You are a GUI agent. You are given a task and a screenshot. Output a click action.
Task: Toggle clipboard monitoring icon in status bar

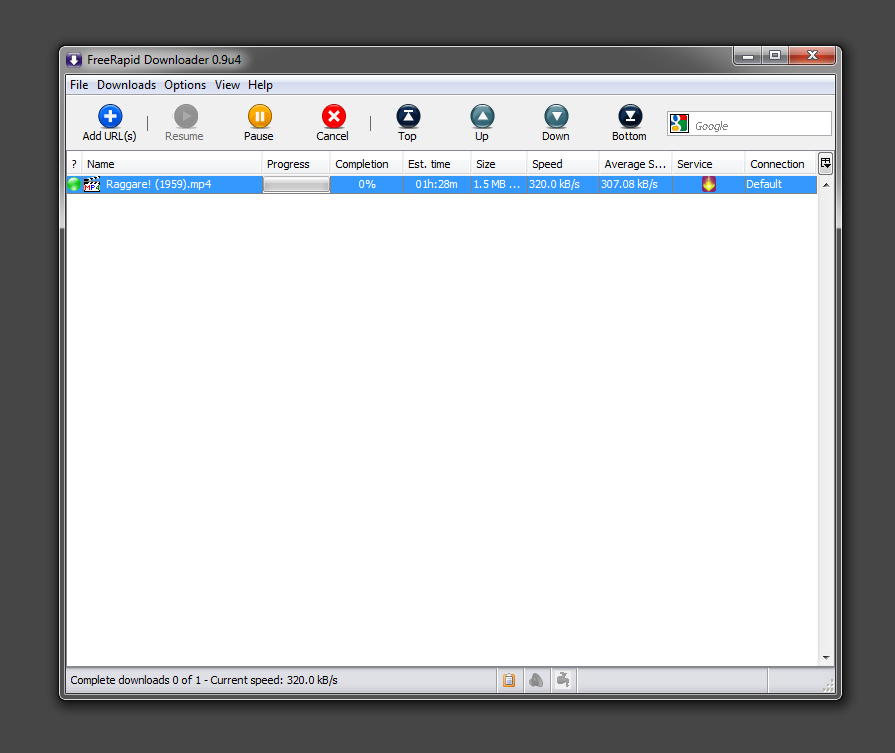pyautogui.click(x=509, y=680)
